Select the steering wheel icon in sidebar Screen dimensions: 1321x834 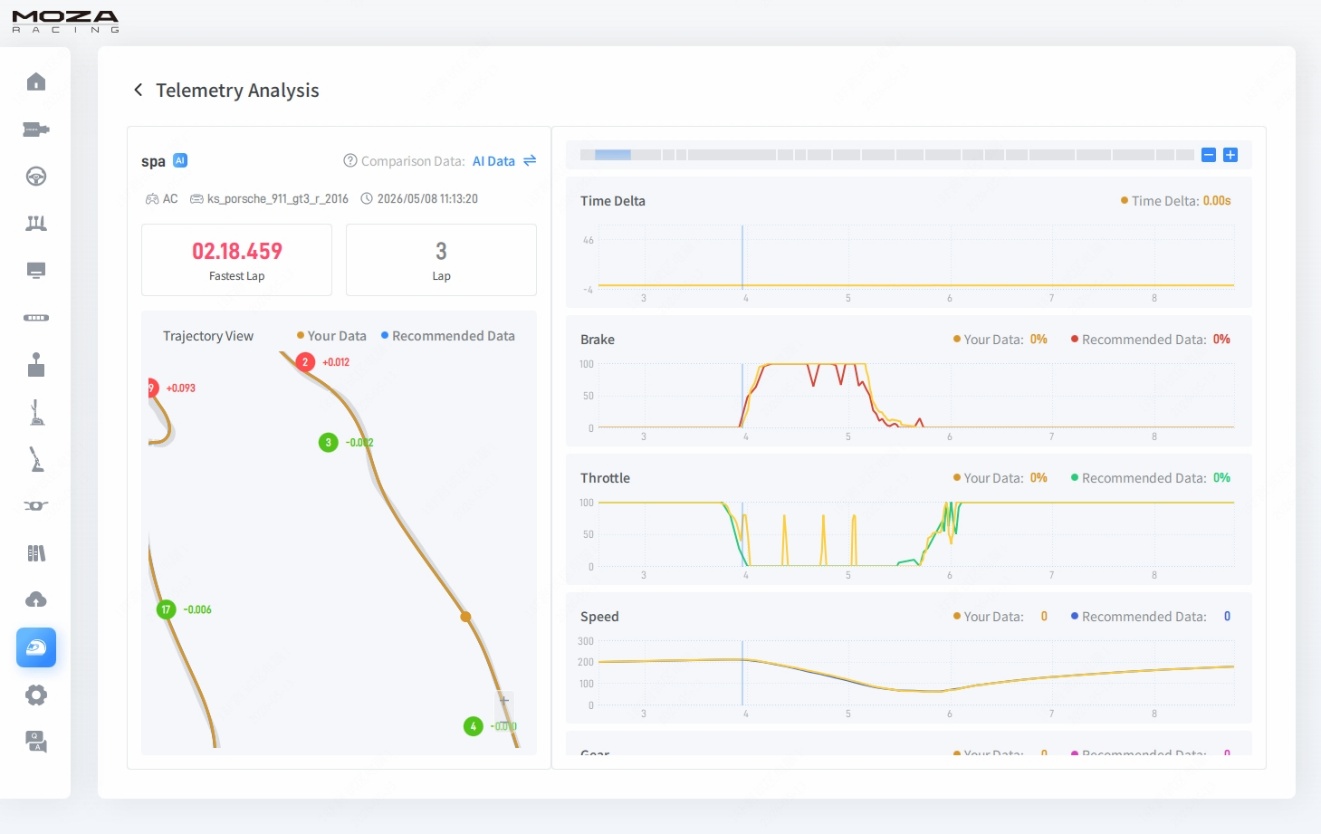pyautogui.click(x=36, y=176)
